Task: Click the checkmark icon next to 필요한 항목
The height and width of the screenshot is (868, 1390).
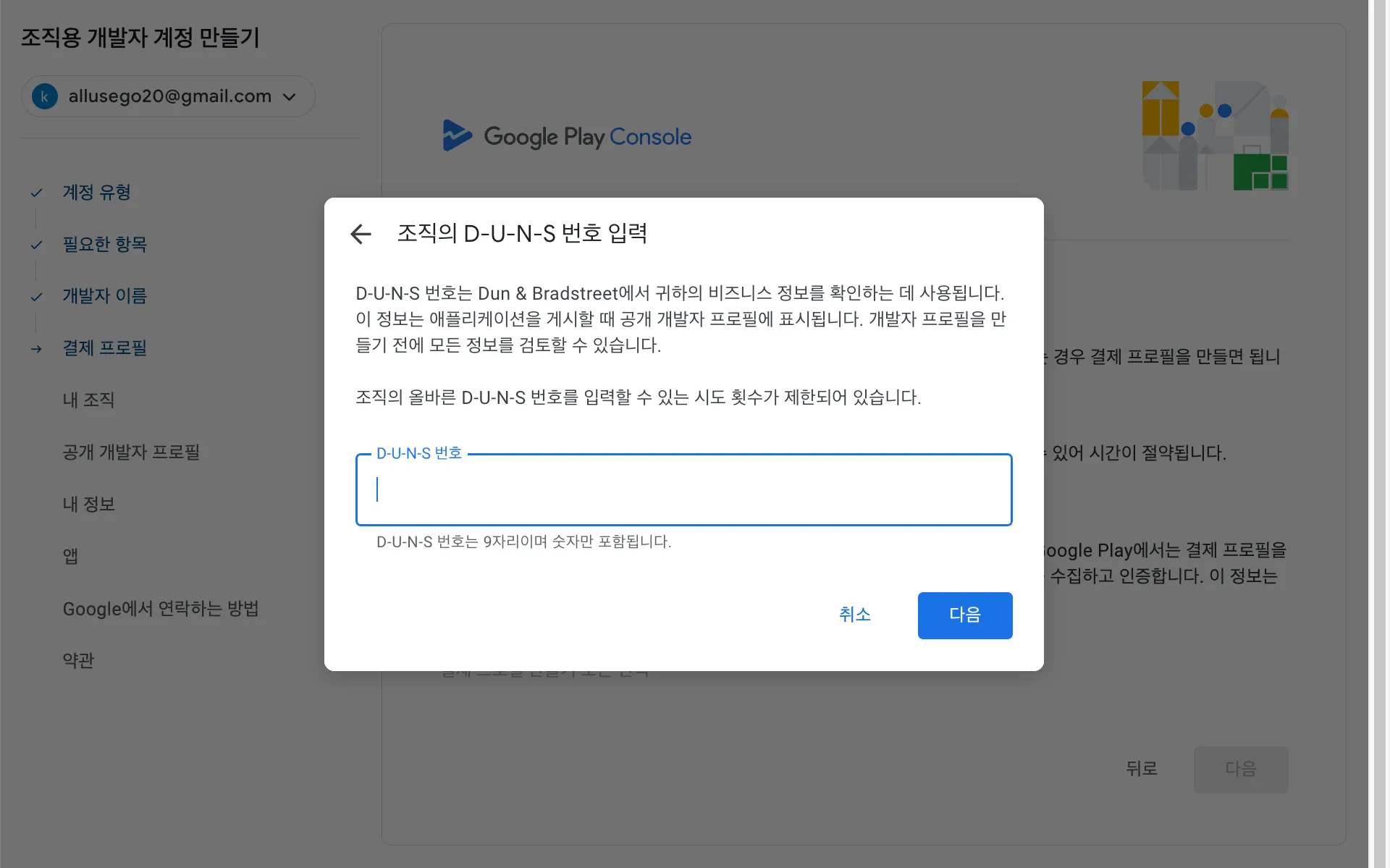Action: pyautogui.click(x=36, y=245)
